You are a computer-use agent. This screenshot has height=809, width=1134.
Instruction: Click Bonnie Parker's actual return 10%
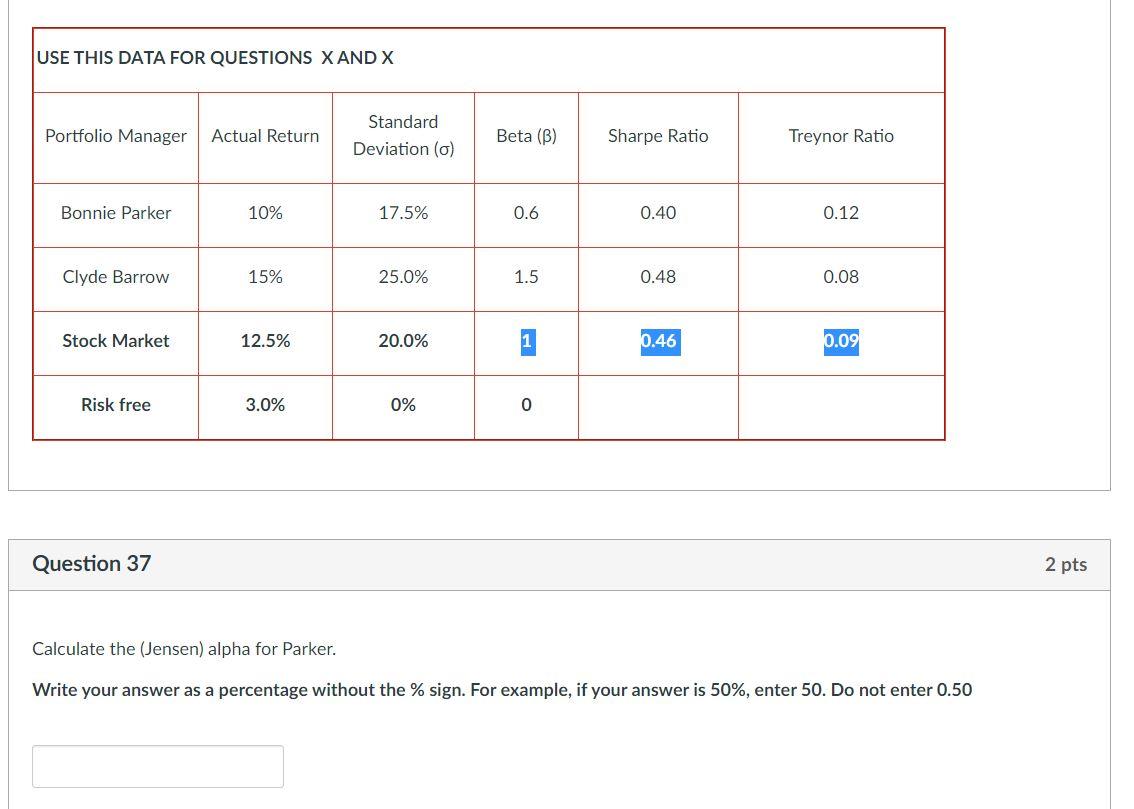point(265,213)
